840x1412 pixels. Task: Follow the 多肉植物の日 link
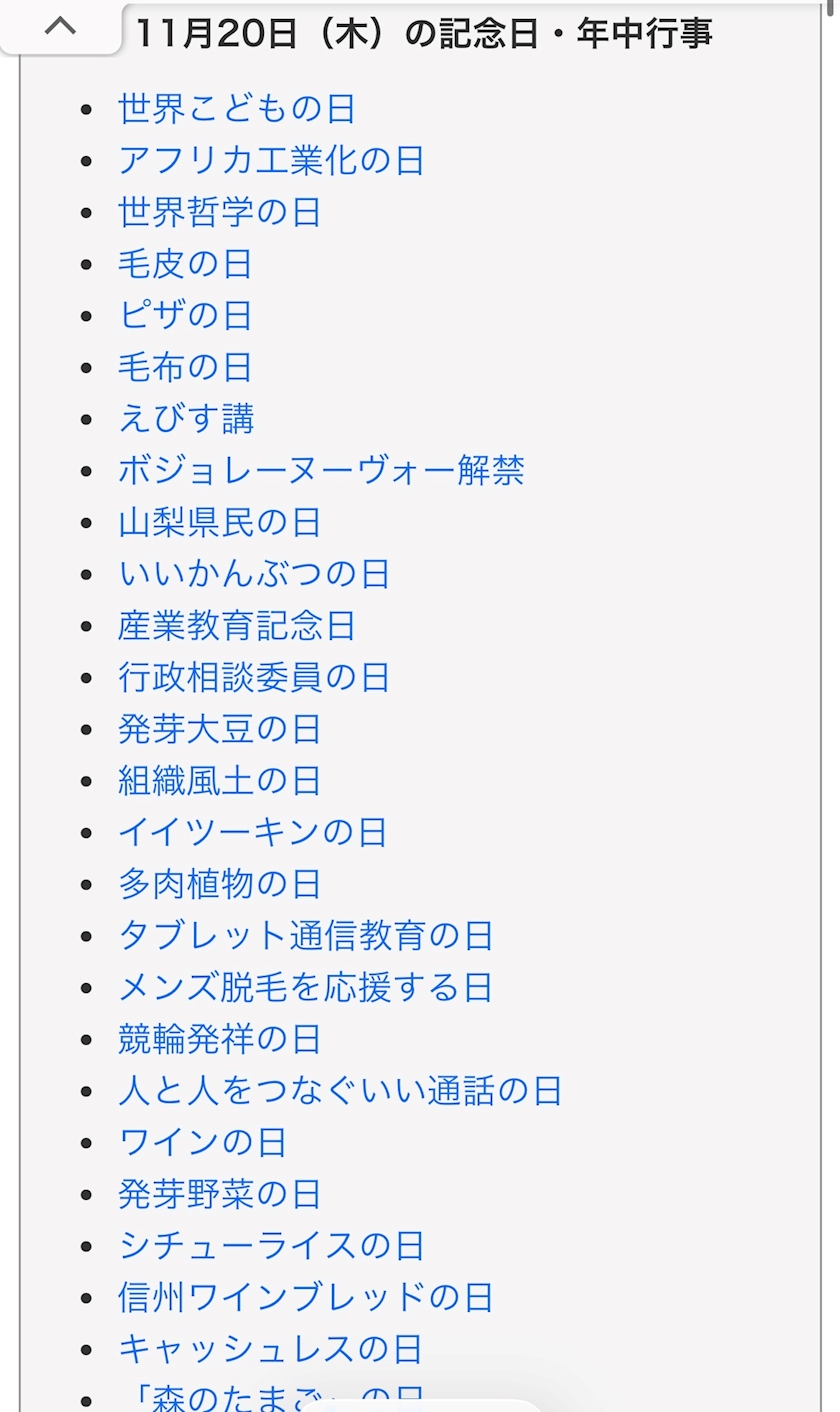point(219,884)
